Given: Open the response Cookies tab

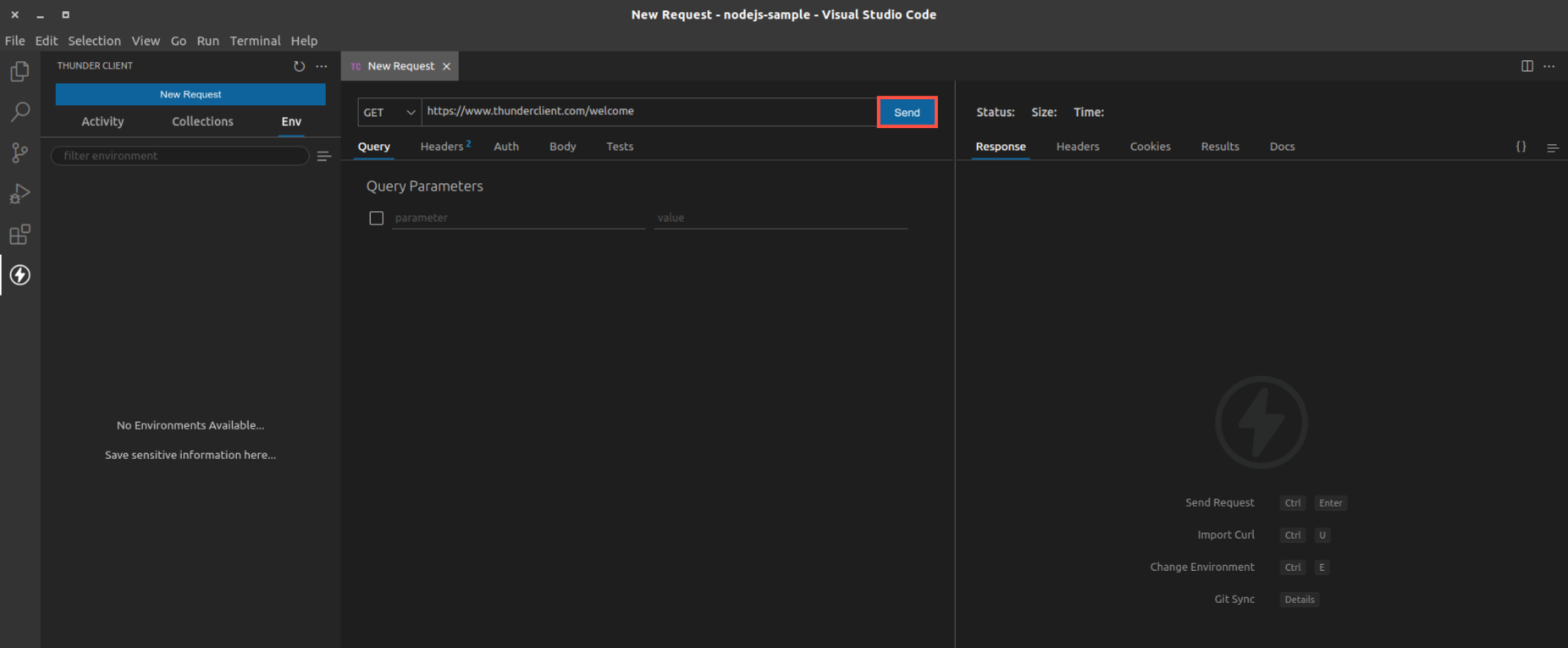Looking at the screenshot, I should click(x=1150, y=147).
